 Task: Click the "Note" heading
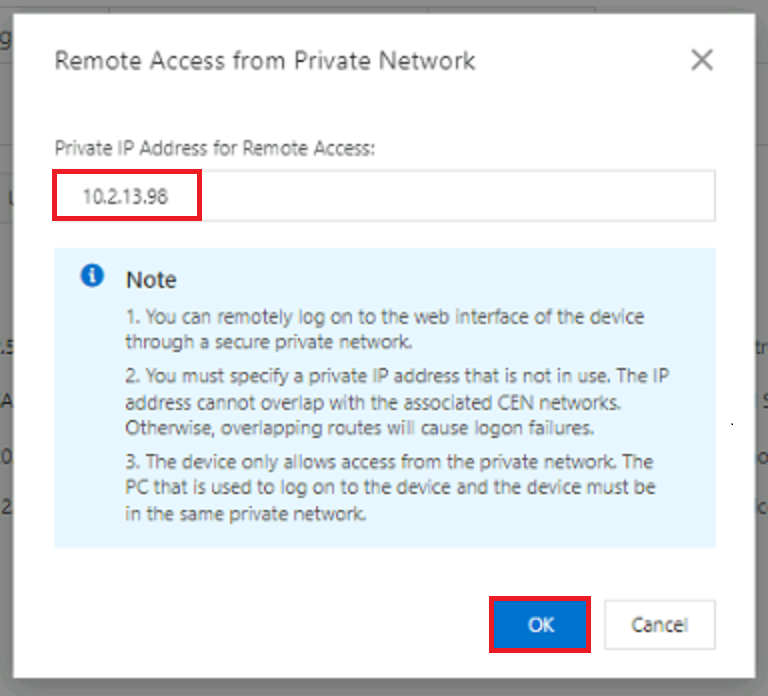pyautogui.click(x=151, y=279)
